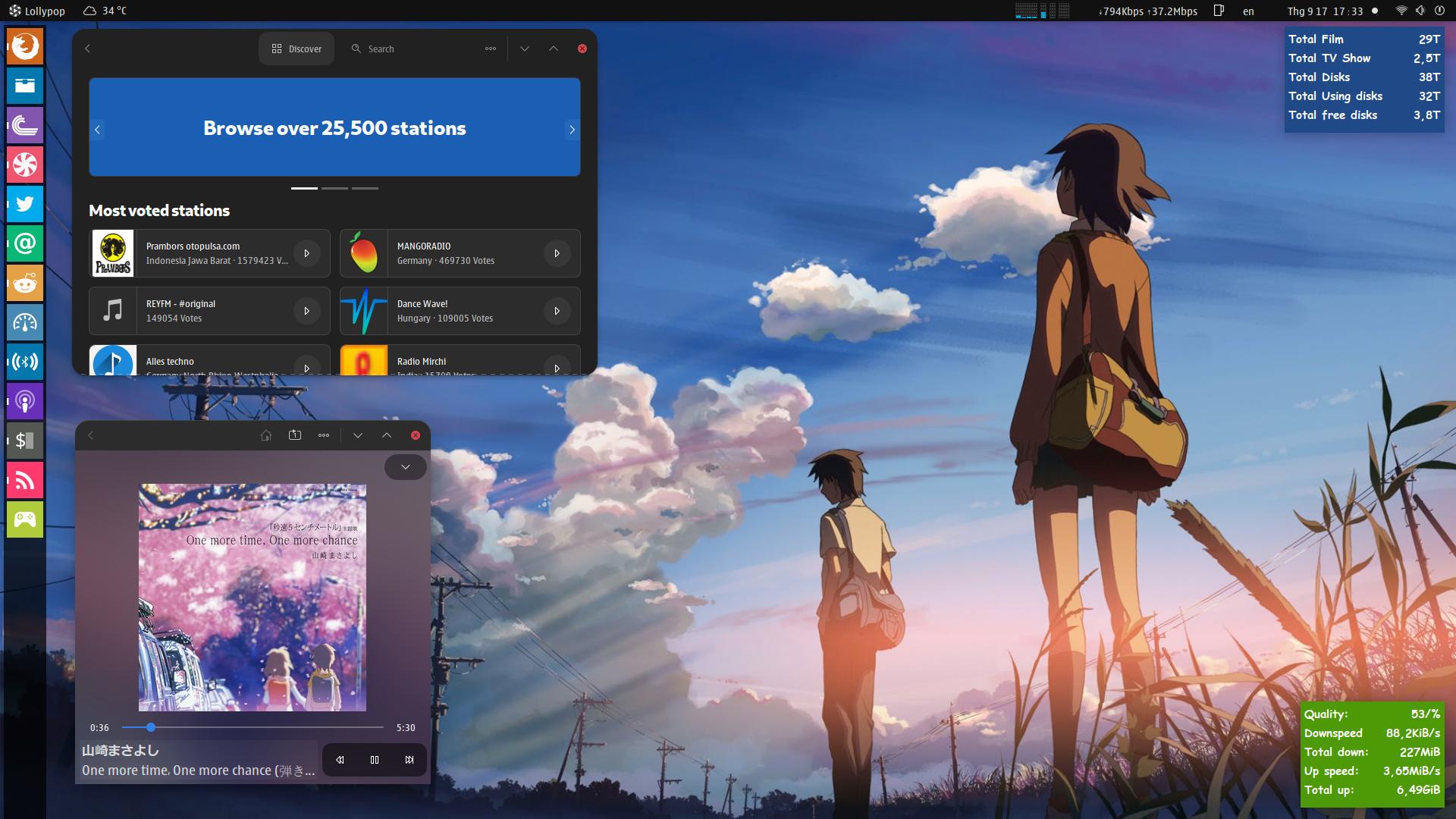Click the album cover artwork in the player
1456x819 pixels.
pos(253,598)
